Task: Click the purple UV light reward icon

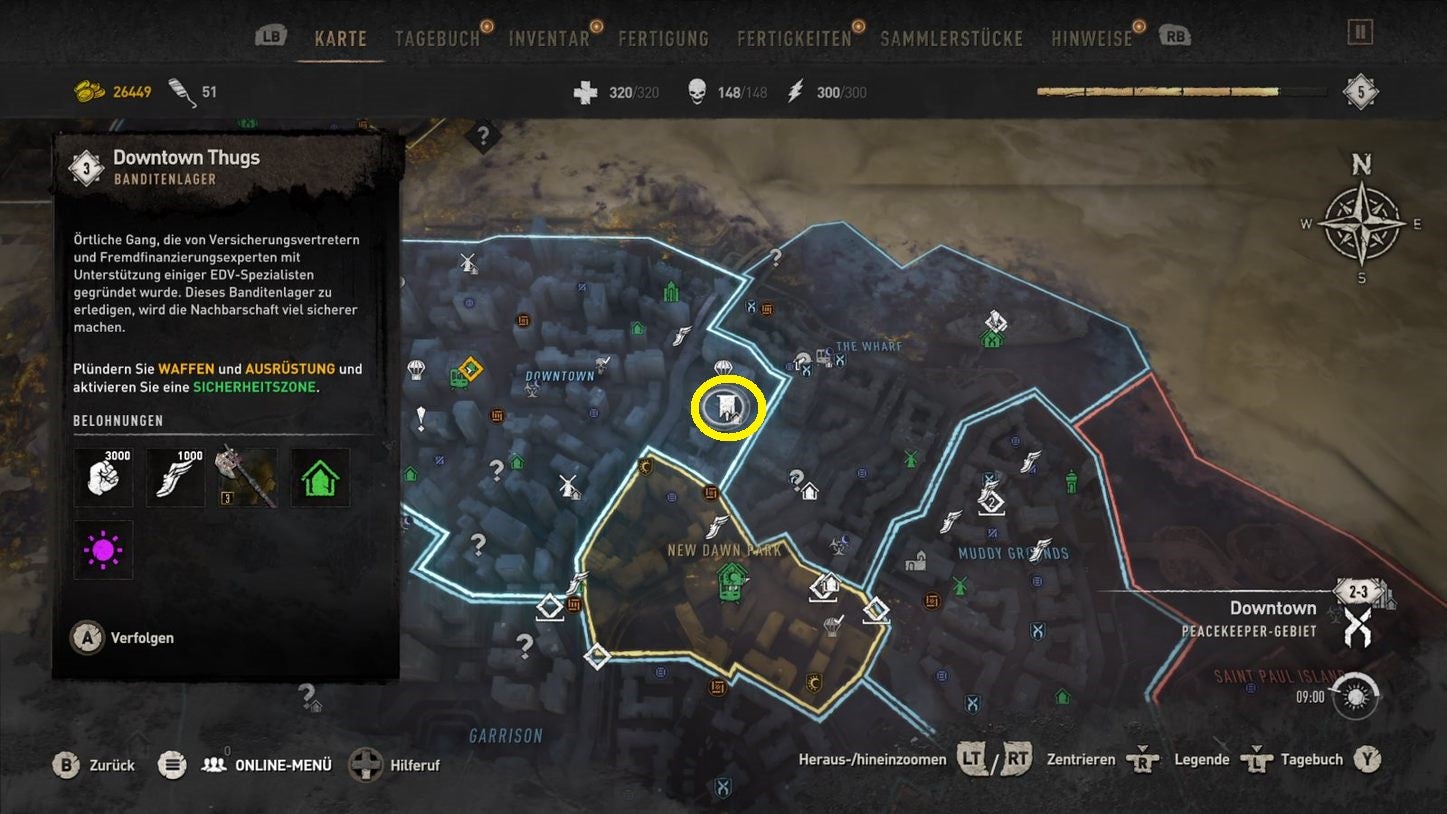Action: (103, 550)
